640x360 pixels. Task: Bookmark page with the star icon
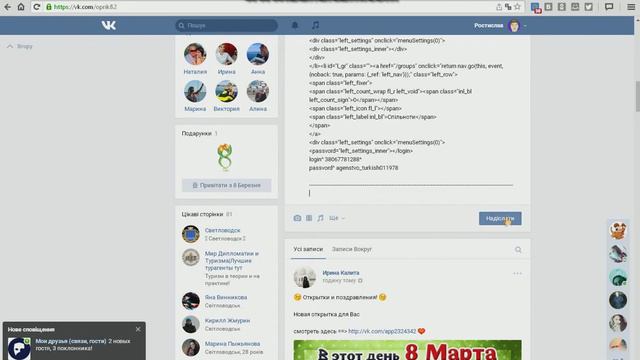click(x=517, y=7)
